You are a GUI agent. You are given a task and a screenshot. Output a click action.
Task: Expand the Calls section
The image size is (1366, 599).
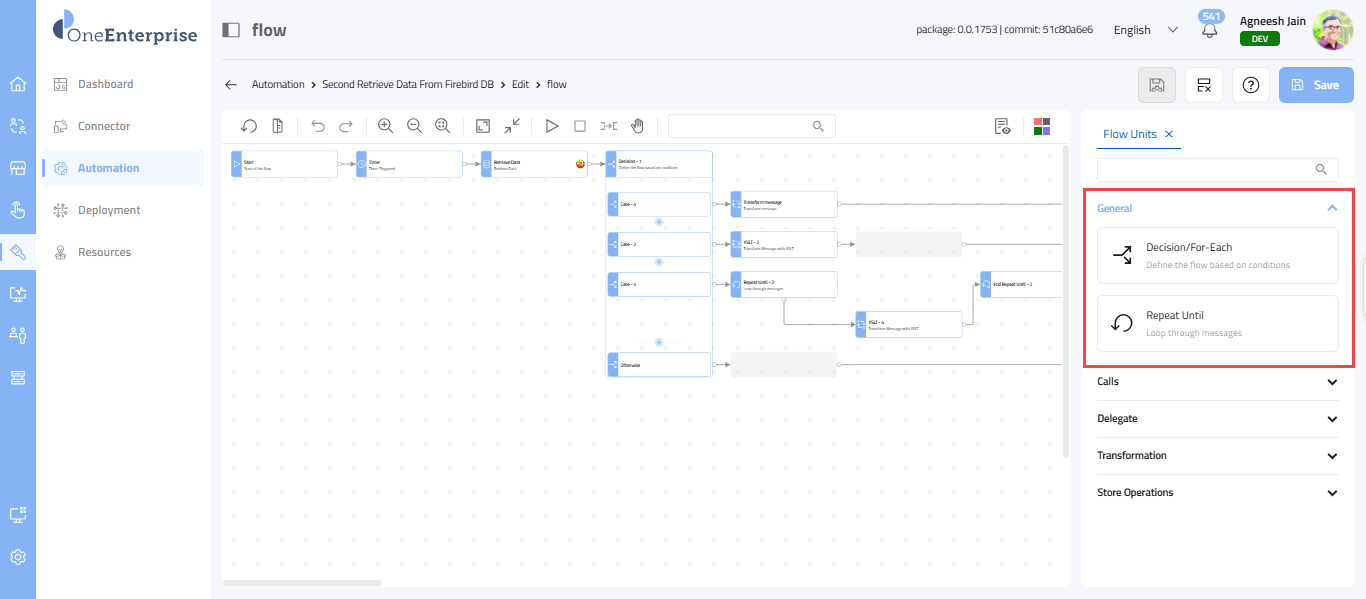(1331, 382)
